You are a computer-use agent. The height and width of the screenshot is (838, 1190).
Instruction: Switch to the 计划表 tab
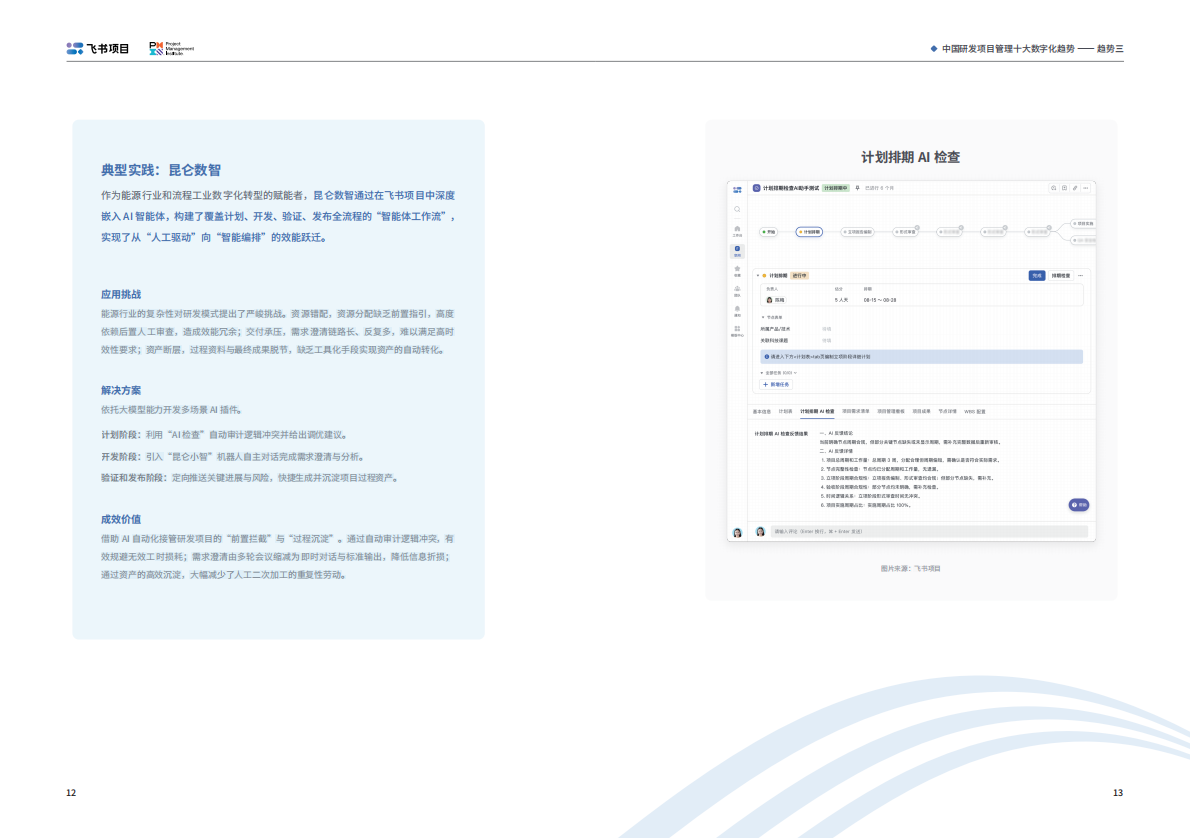tap(785, 411)
